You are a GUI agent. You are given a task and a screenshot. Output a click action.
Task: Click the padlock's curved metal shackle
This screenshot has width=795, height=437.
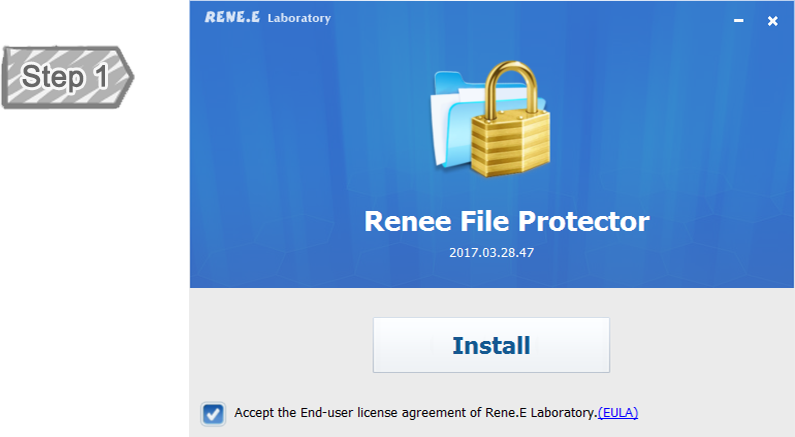pyautogui.click(x=511, y=86)
